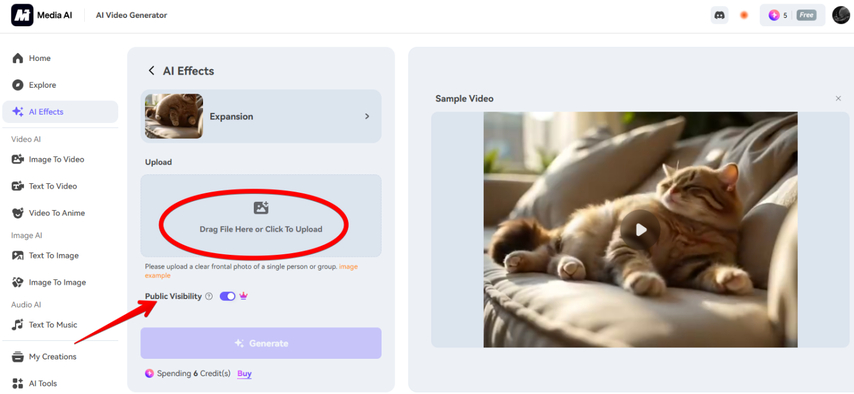Toggle the Public Visibility switch
Viewport: 854px width, 394px height.
(228, 296)
